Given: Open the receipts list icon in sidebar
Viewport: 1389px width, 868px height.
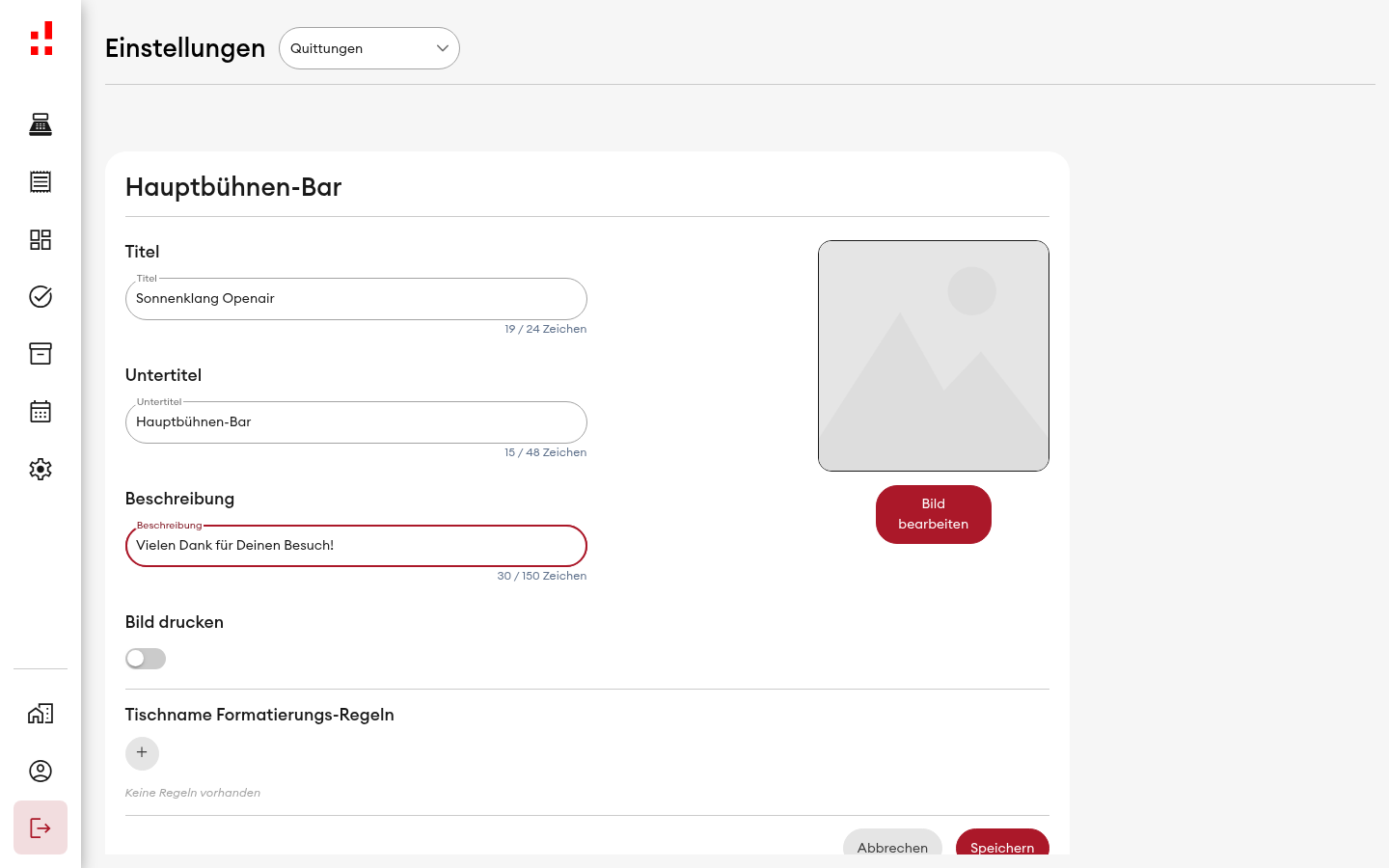Looking at the screenshot, I should click(x=41, y=181).
